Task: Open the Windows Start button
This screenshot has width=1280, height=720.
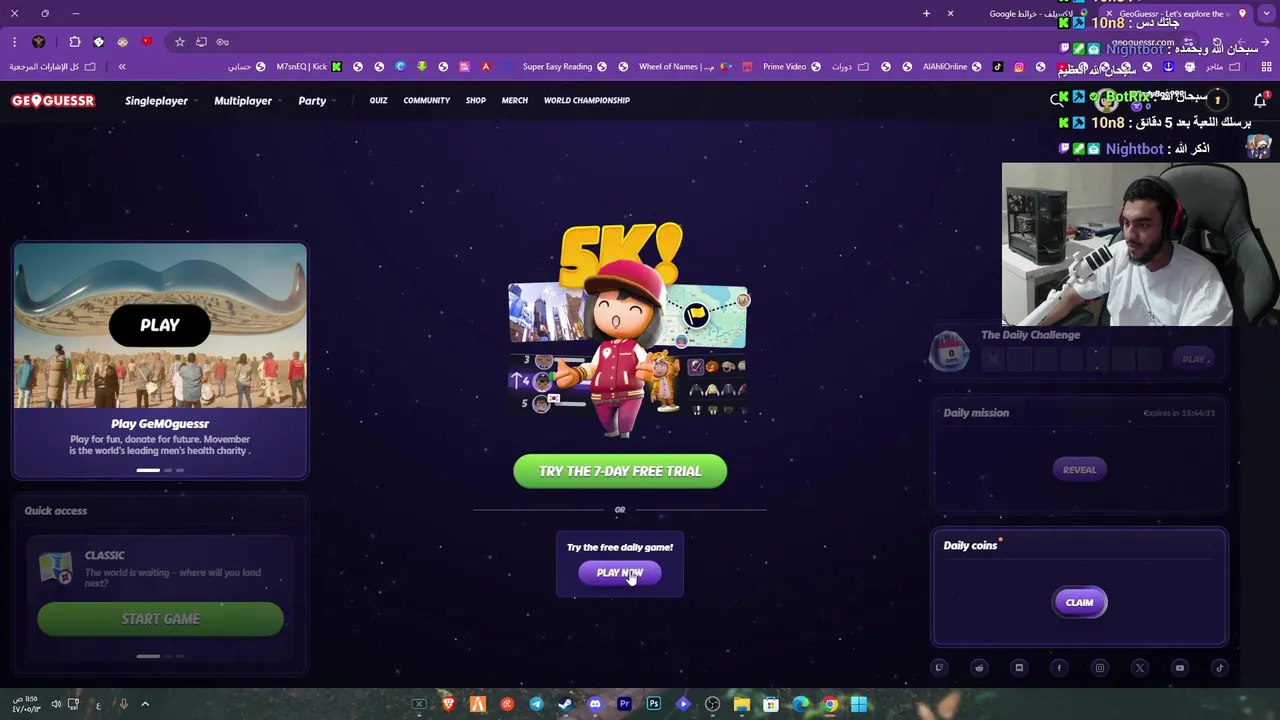Action: [859, 704]
